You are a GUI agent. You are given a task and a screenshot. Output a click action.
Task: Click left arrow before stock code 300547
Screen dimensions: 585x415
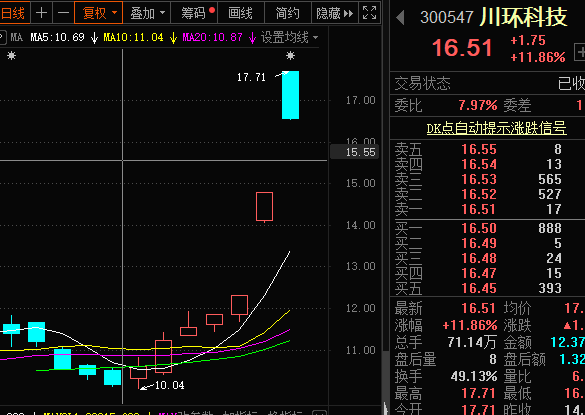pyautogui.click(x=400, y=18)
